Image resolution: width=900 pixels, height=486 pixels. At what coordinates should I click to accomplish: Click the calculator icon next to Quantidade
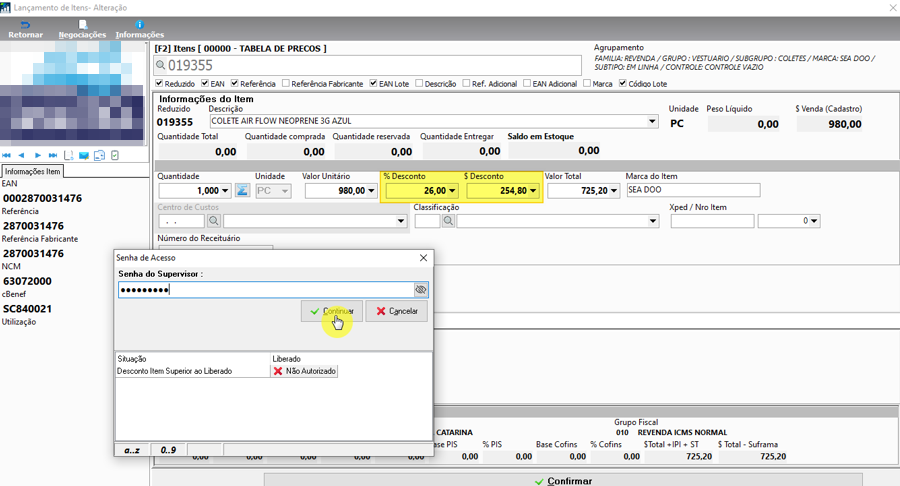click(242, 190)
